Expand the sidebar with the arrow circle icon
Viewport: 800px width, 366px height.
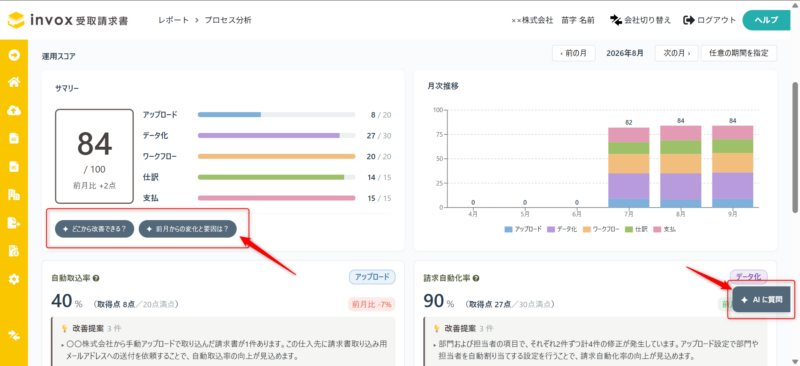pos(14,55)
